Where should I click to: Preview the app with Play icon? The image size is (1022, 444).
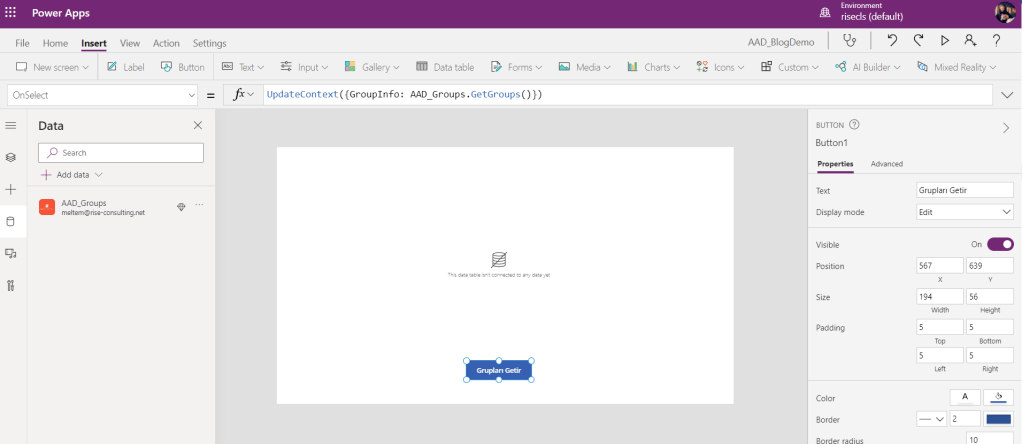click(x=944, y=41)
